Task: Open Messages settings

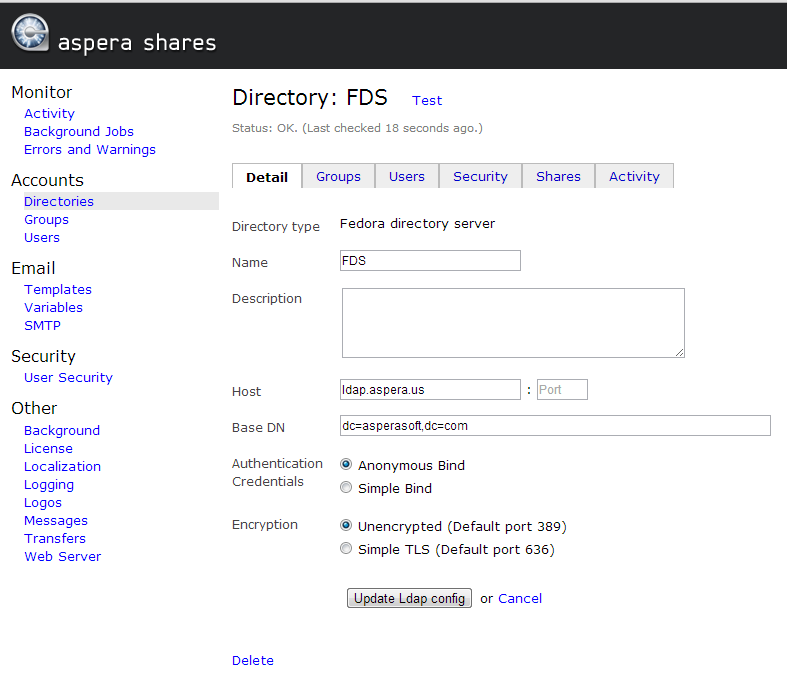Action: click(x=56, y=521)
